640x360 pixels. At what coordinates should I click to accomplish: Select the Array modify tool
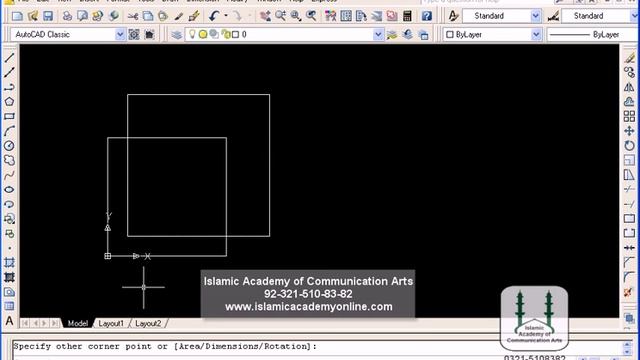pyautogui.click(x=629, y=116)
